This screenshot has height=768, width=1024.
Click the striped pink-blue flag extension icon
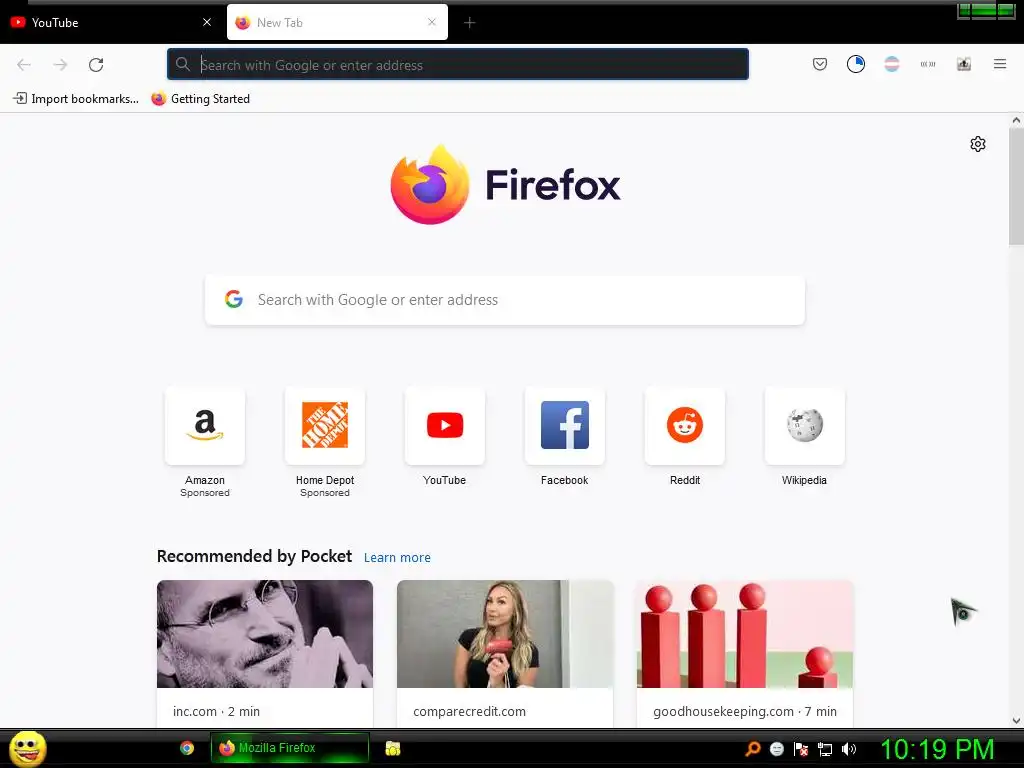click(891, 64)
